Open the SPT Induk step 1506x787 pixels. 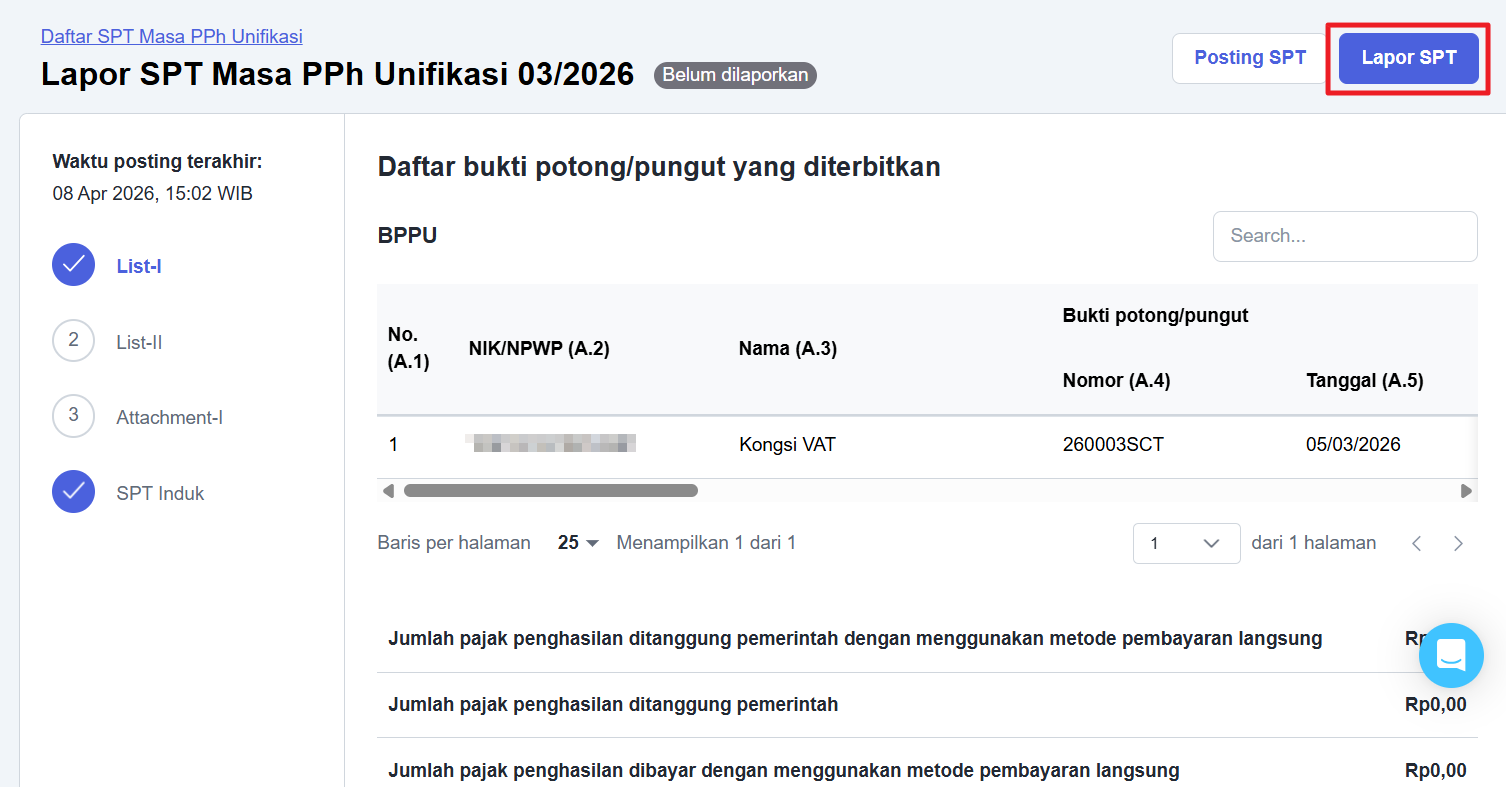pyautogui.click(x=160, y=493)
